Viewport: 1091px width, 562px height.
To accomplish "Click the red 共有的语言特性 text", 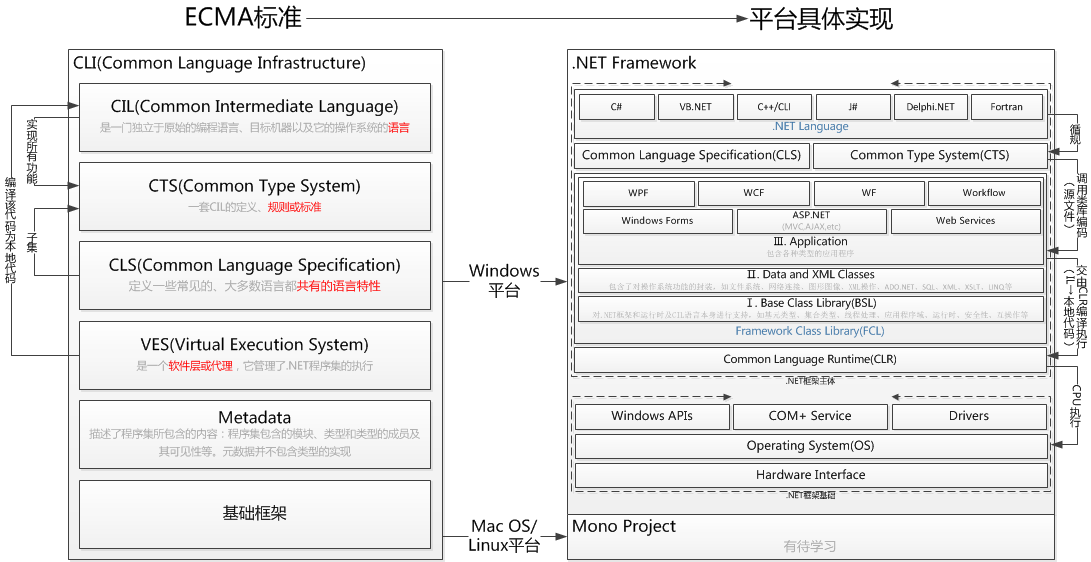I will [339, 286].
